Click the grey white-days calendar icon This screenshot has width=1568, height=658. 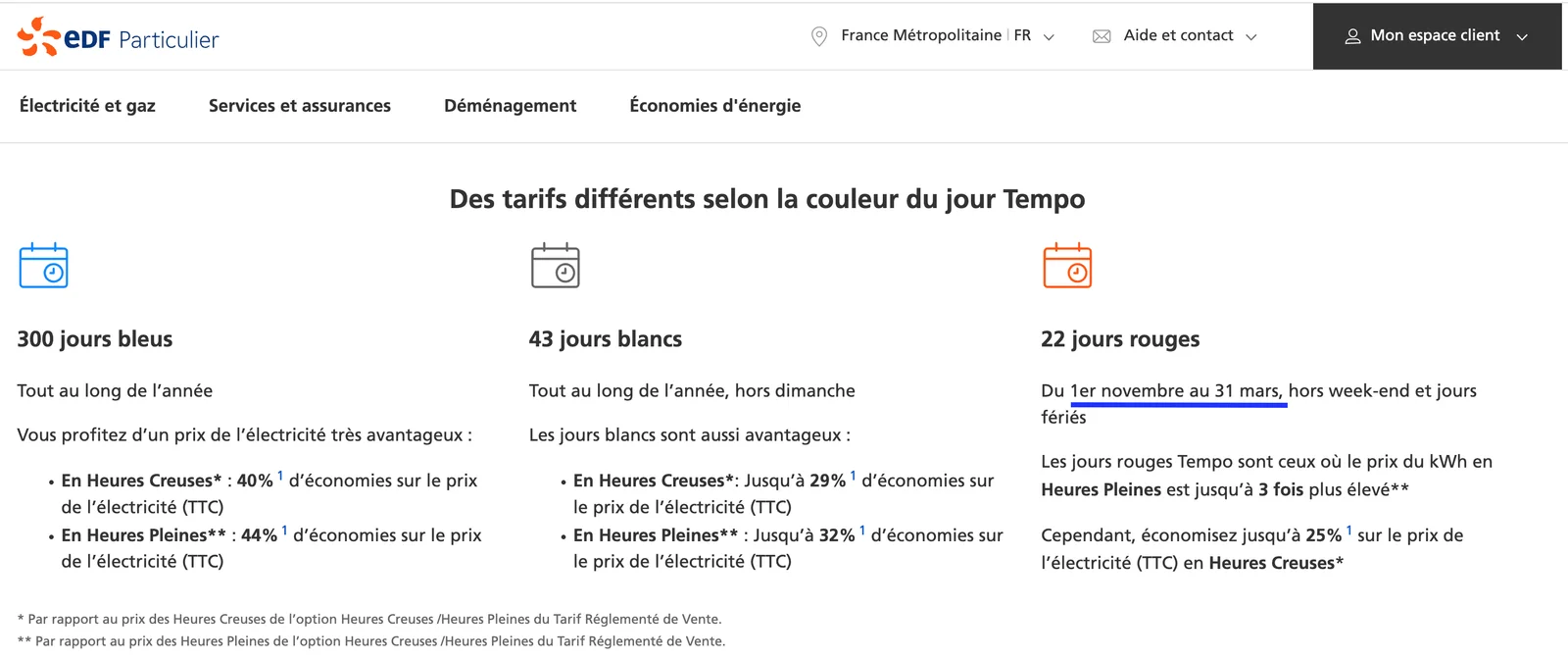556,266
